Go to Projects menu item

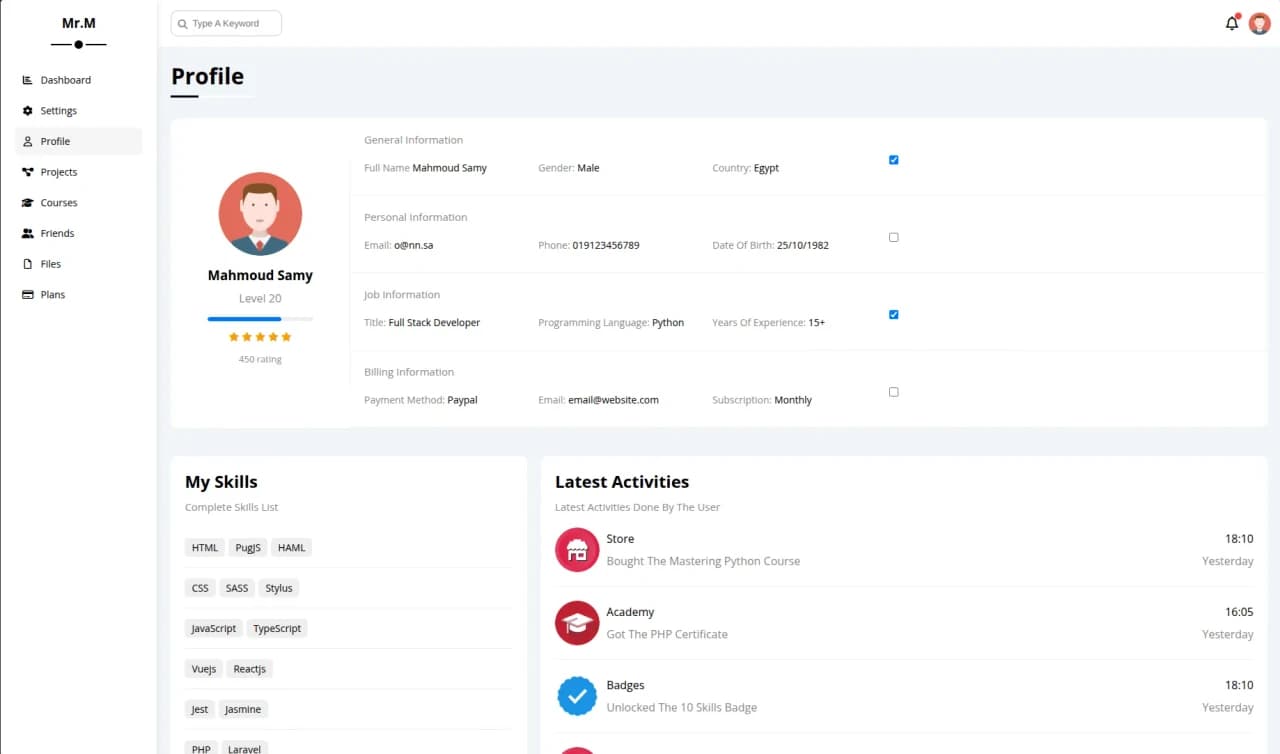pos(78,172)
